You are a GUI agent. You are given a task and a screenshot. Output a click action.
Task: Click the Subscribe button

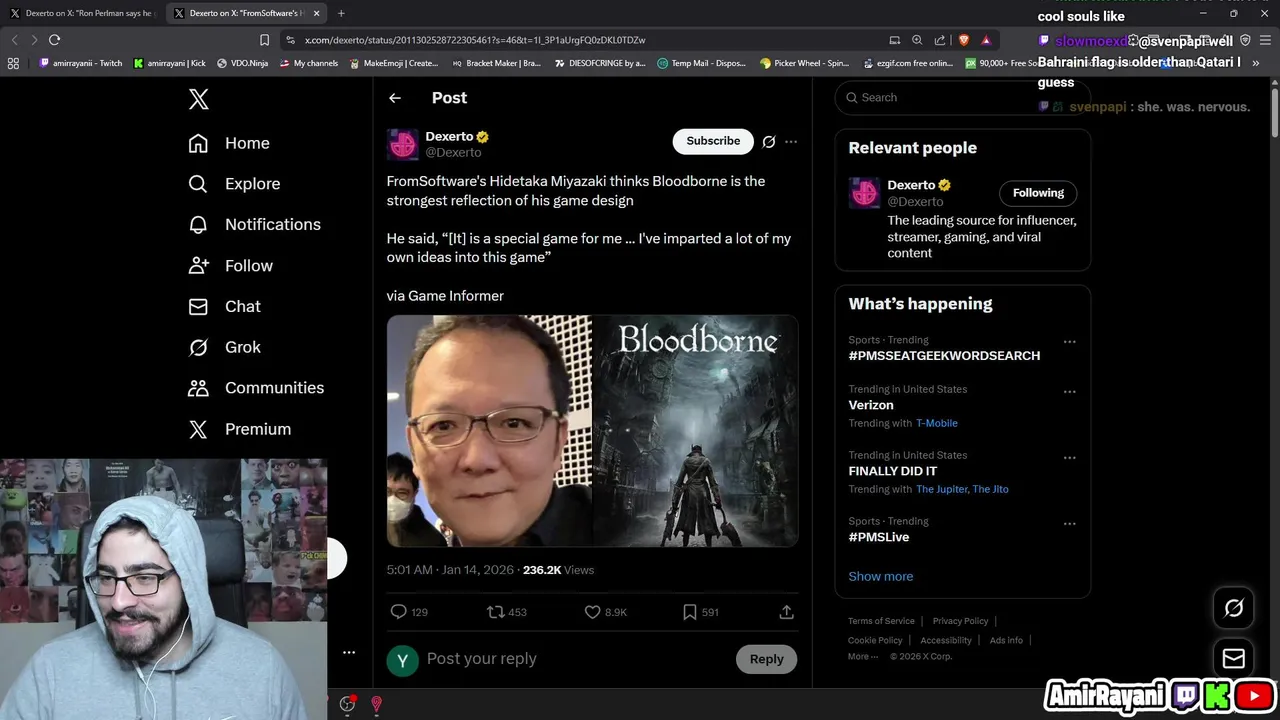click(713, 141)
